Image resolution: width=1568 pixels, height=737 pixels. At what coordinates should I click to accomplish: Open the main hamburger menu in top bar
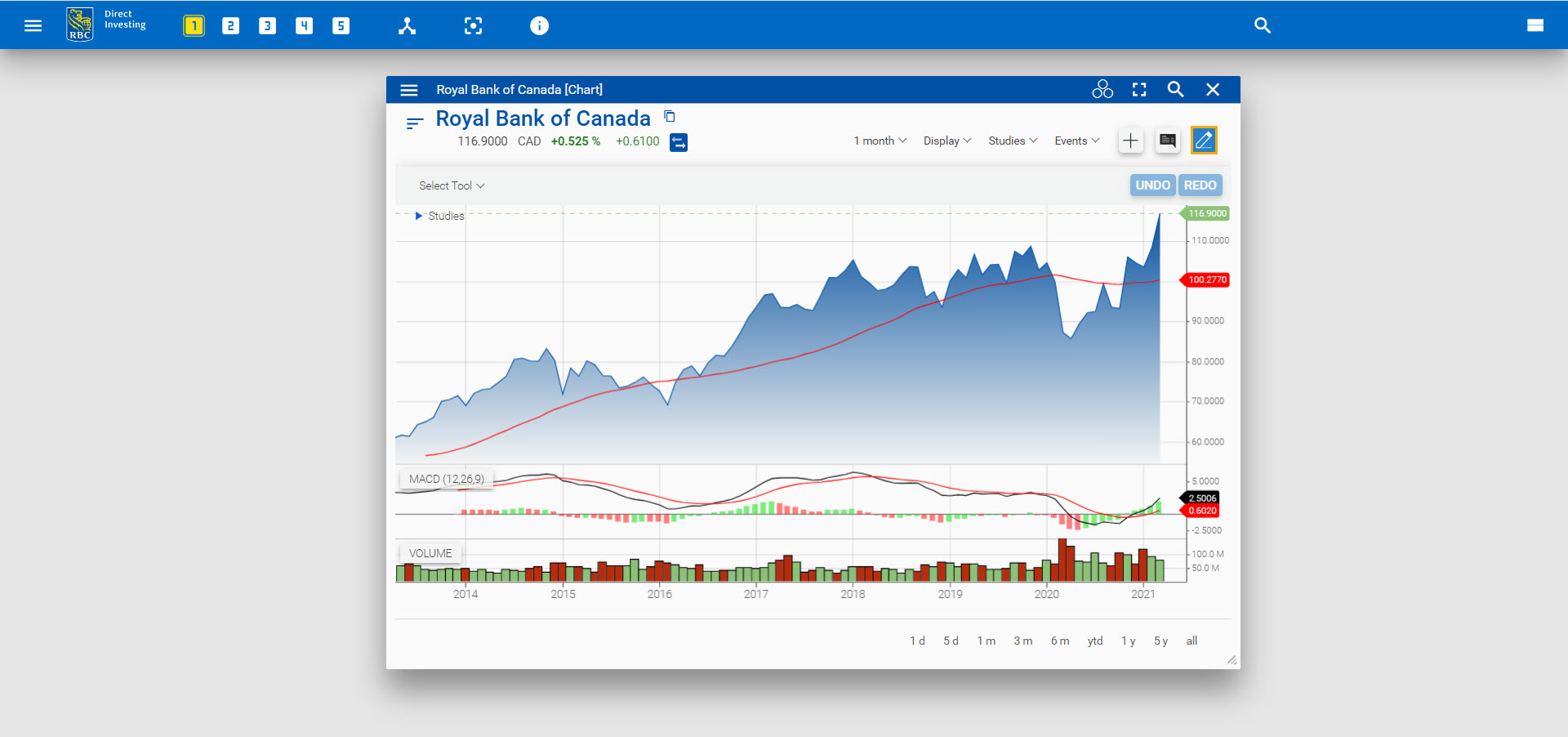point(33,26)
